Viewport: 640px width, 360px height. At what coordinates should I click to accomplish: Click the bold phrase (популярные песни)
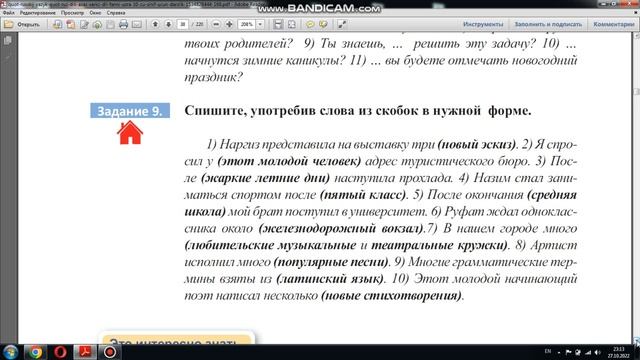point(331,262)
